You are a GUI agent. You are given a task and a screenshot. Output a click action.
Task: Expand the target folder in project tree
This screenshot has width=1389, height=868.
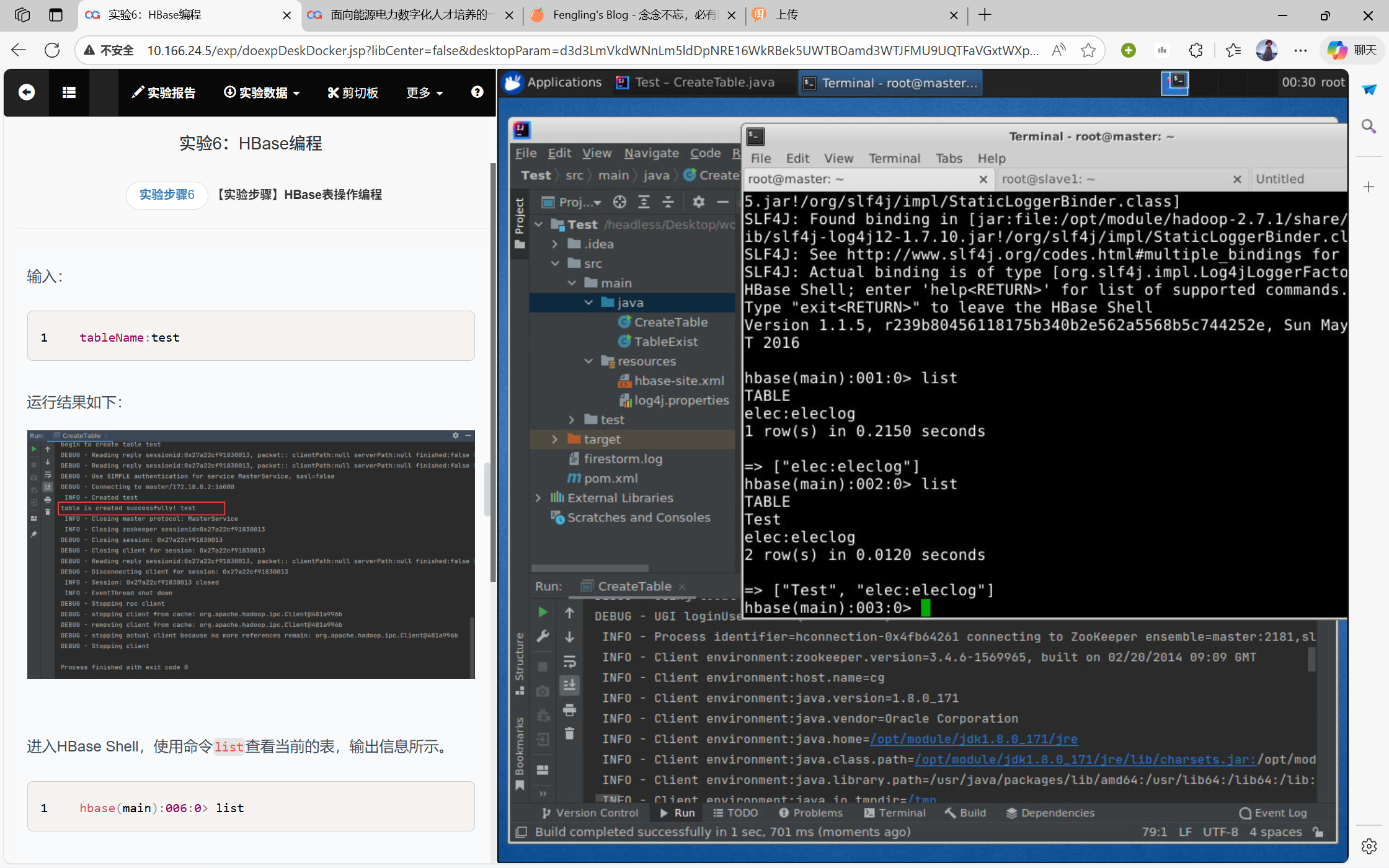(554, 440)
